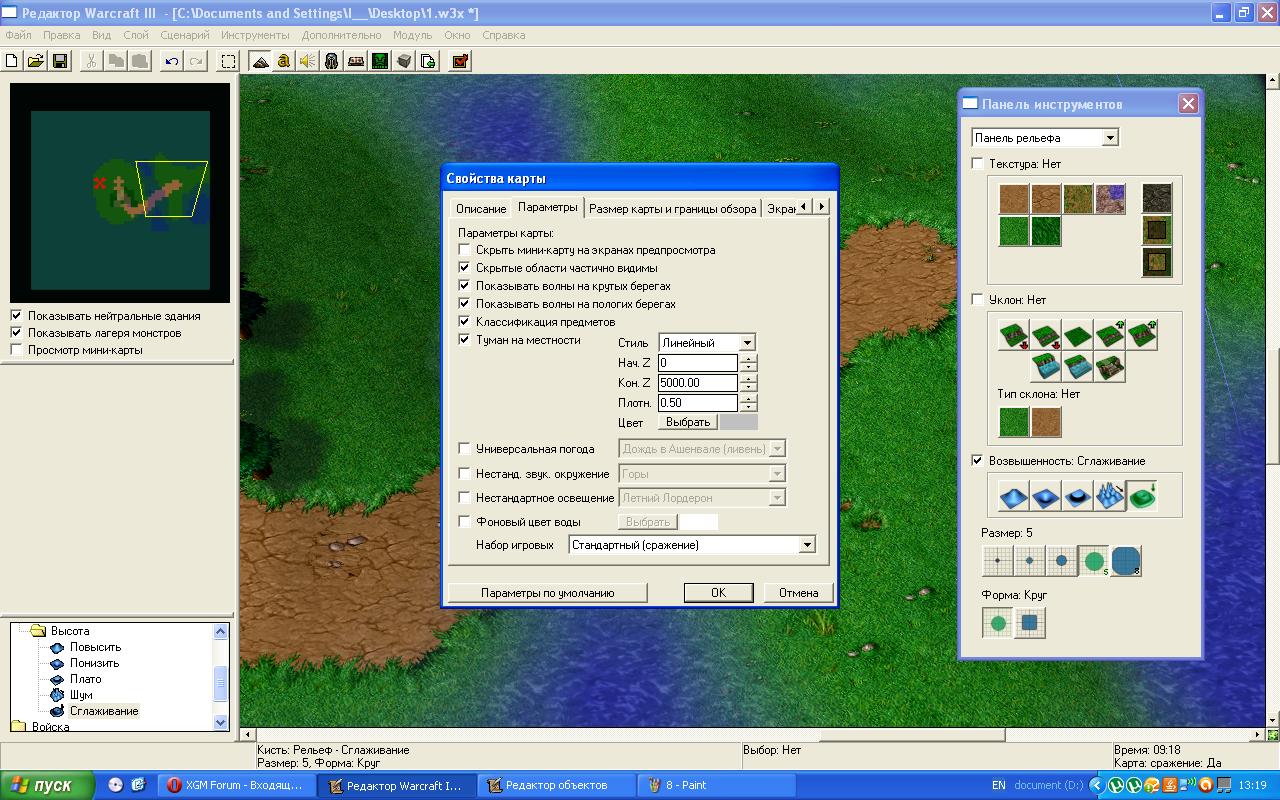The width and height of the screenshot is (1280, 800).
Task: Select the 'Параметры' tab
Action: (x=548, y=207)
